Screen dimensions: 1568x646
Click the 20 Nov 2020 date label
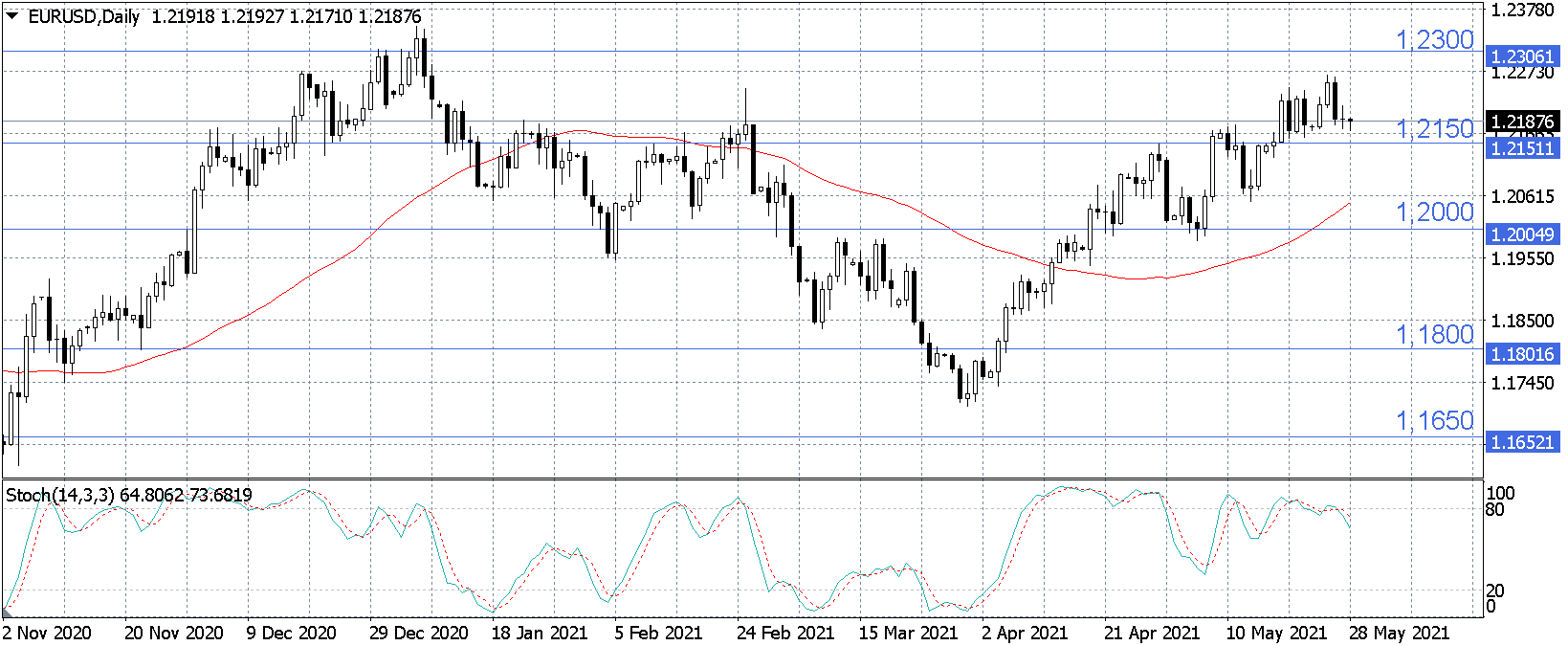click(x=173, y=633)
